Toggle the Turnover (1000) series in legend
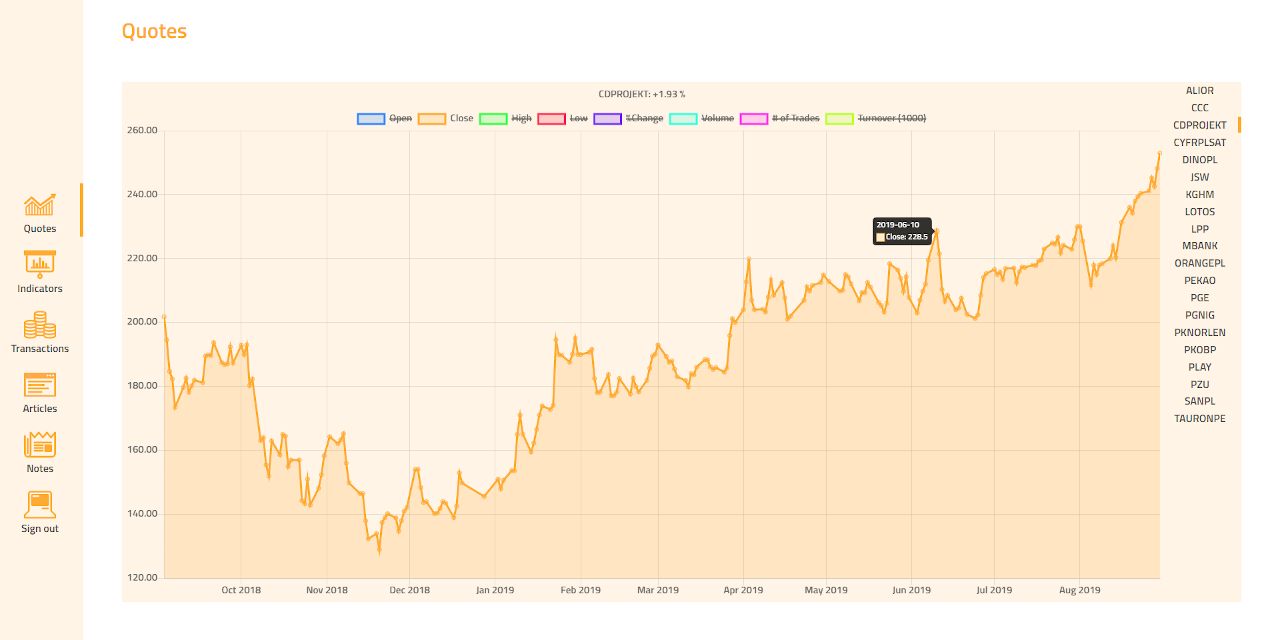Viewport: 1280px width, 640px height. point(876,118)
